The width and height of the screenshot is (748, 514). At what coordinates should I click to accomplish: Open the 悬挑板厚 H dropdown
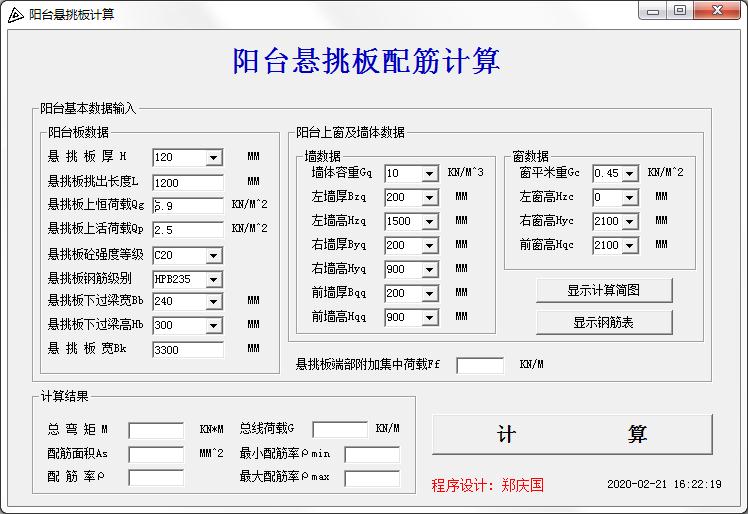214,158
